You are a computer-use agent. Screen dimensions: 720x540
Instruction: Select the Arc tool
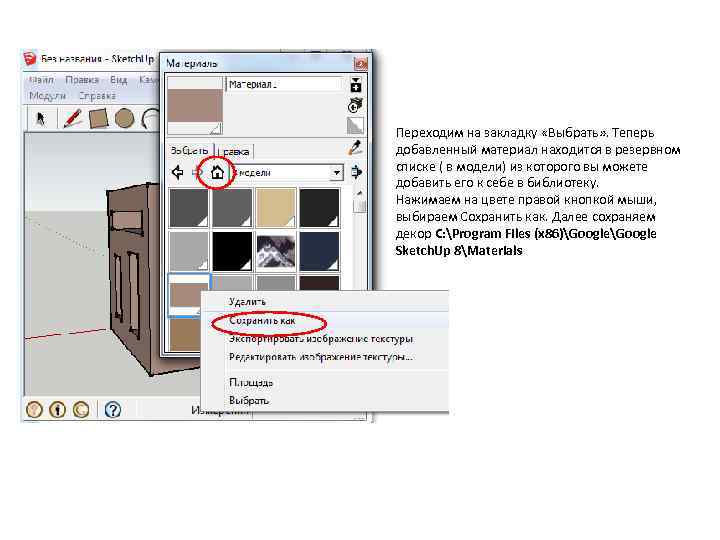point(150,118)
